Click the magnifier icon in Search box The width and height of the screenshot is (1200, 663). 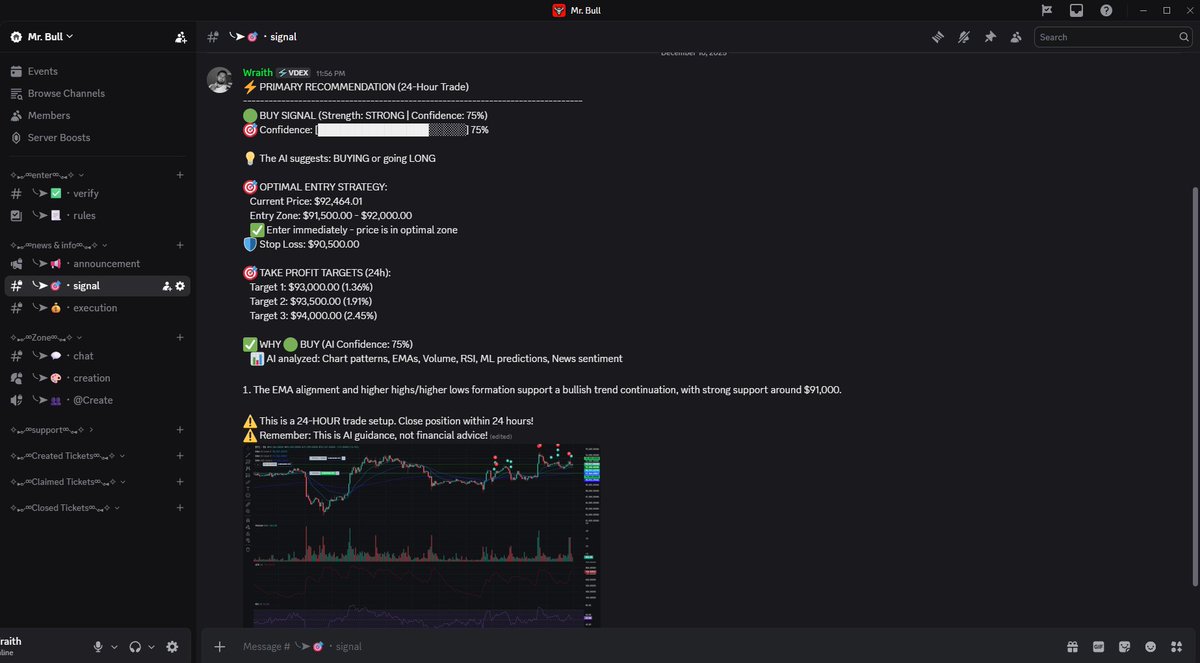(x=1182, y=37)
